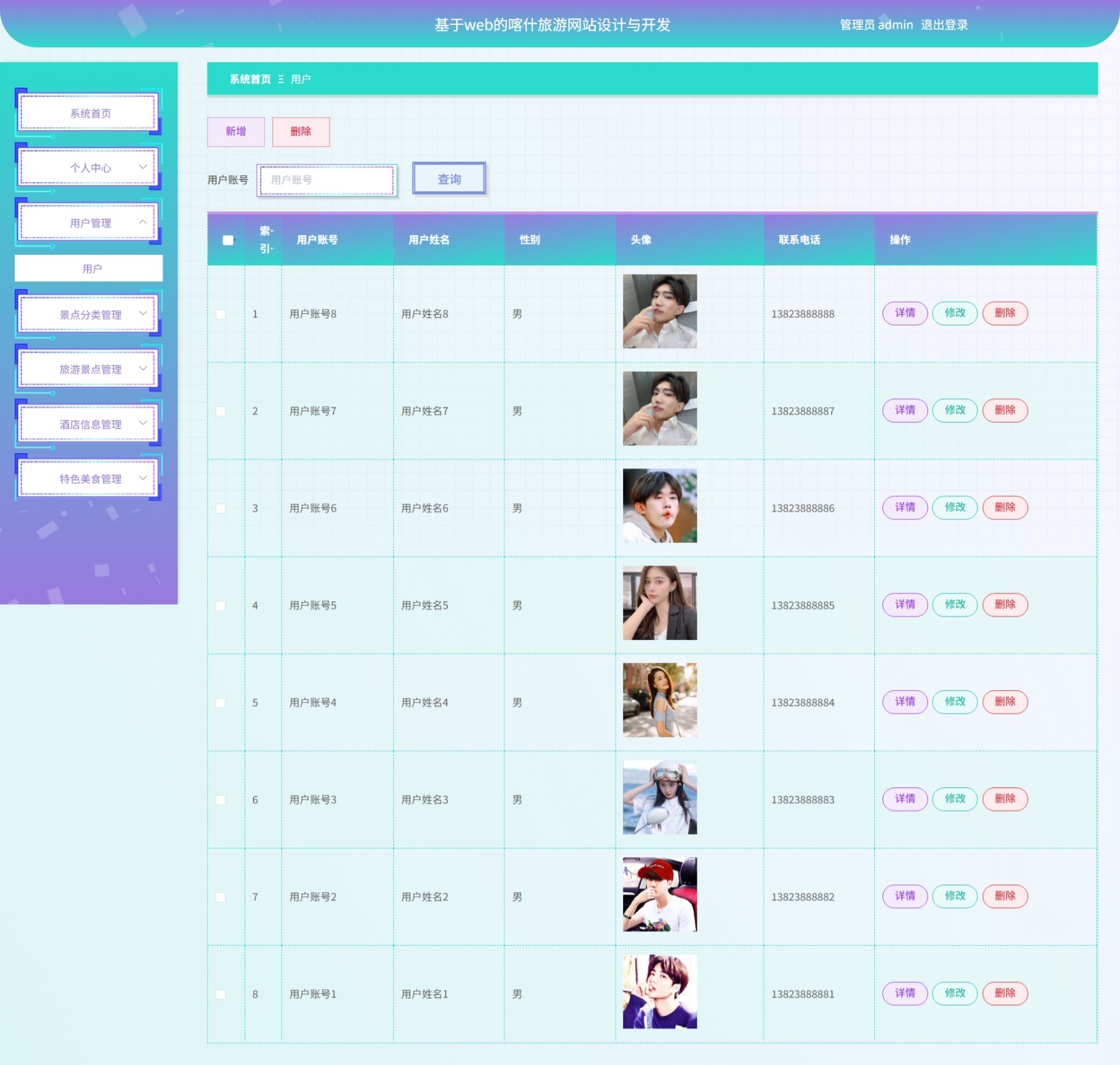Tick the select-all checkbox in table header
1120x1065 pixels.
point(227,240)
